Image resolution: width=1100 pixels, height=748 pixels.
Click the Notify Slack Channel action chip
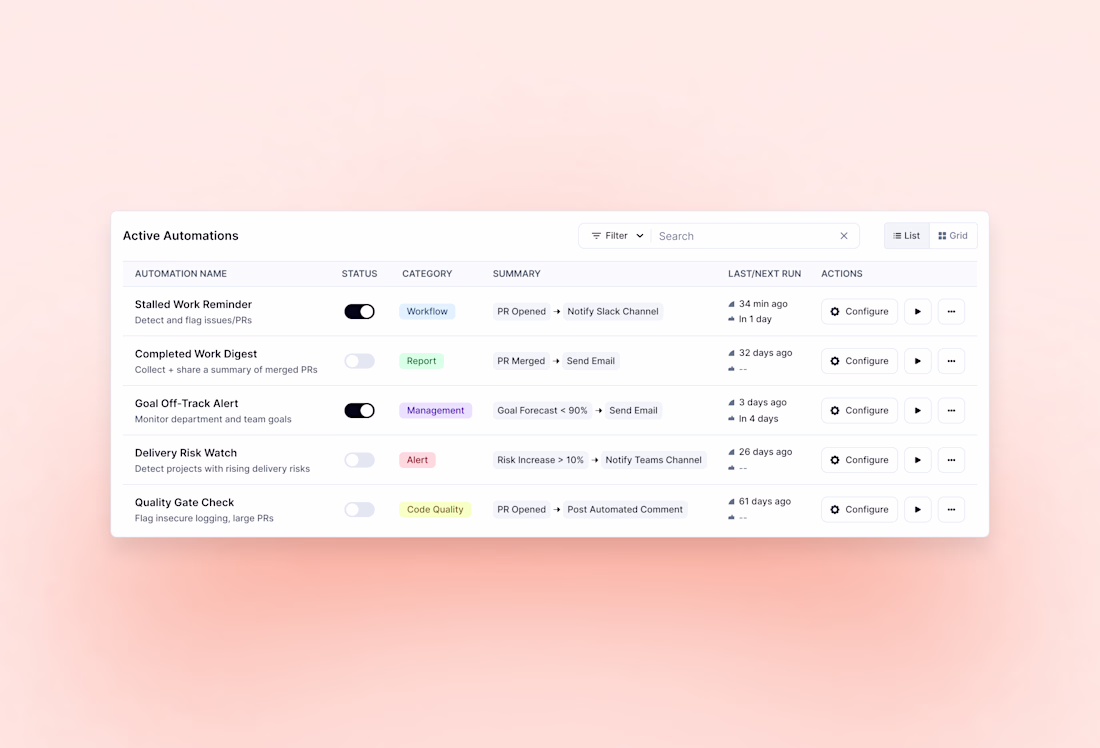point(613,312)
